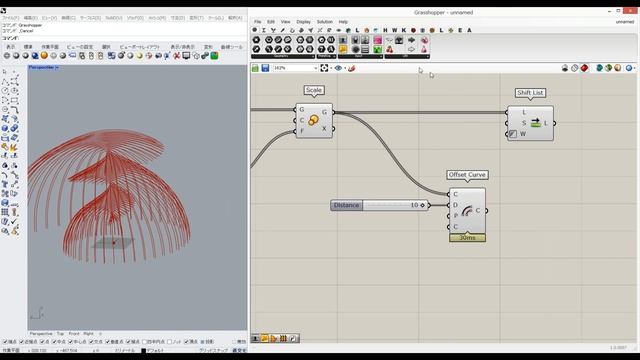This screenshot has height=360, width=640.
Task: Switch to the Right viewport tab in Rhino
Action: click(x=89, y=333)
